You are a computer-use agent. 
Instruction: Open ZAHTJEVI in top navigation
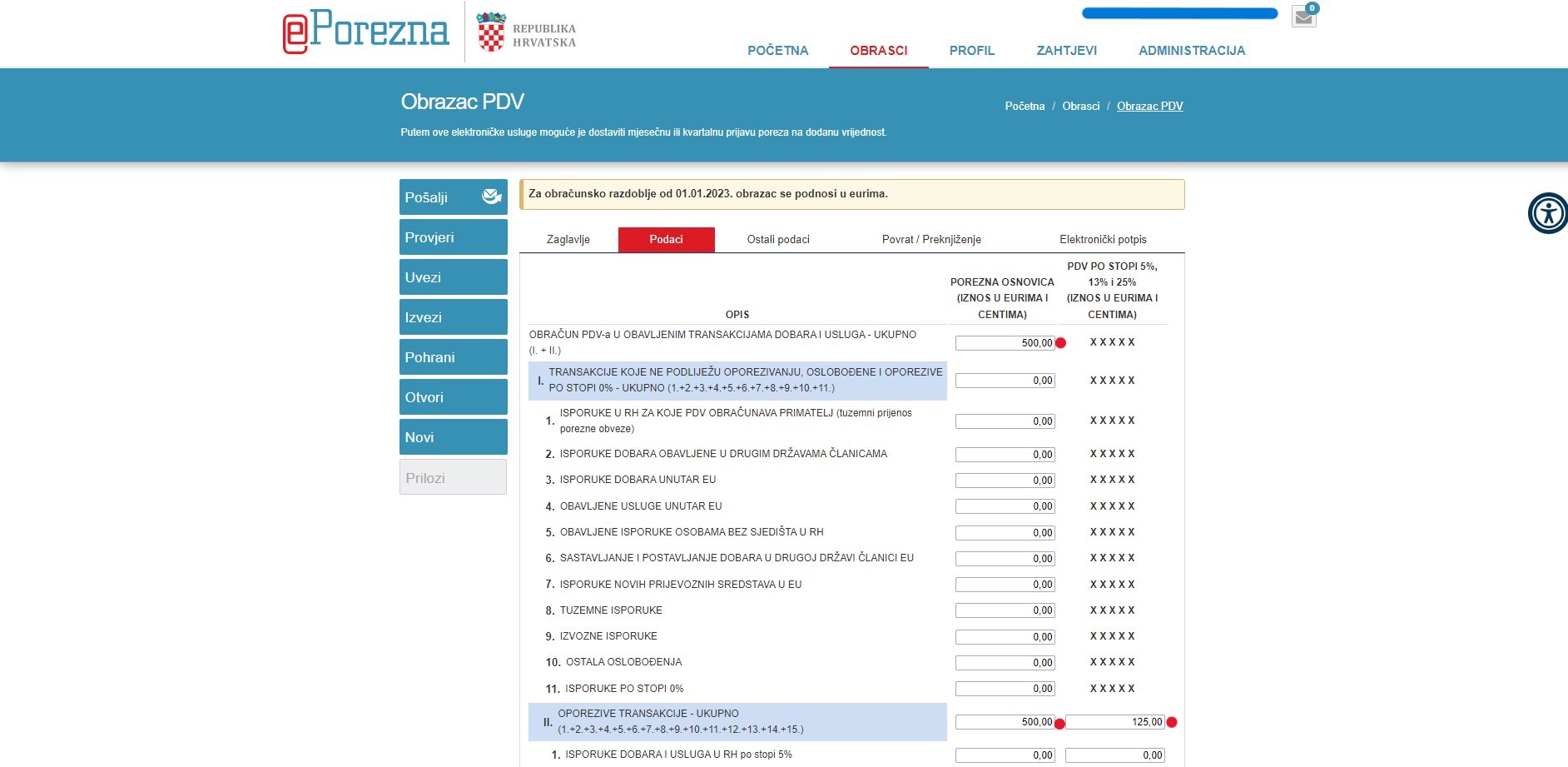[x=1066, y=51]
